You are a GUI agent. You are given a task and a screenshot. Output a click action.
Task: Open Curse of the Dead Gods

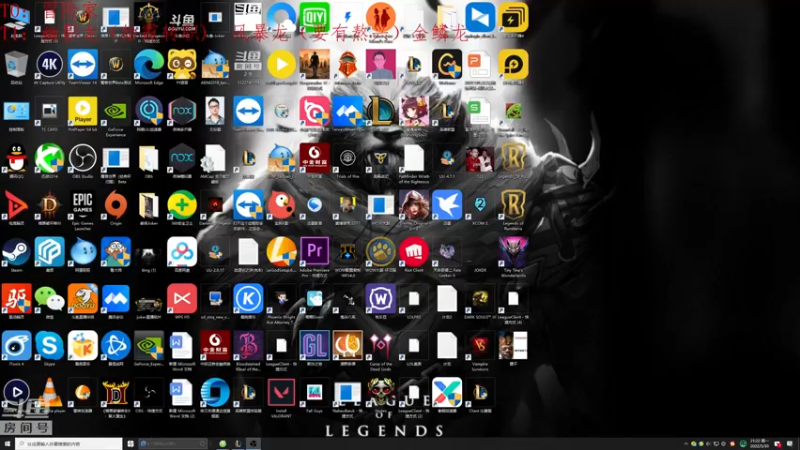tap(381, 346)
